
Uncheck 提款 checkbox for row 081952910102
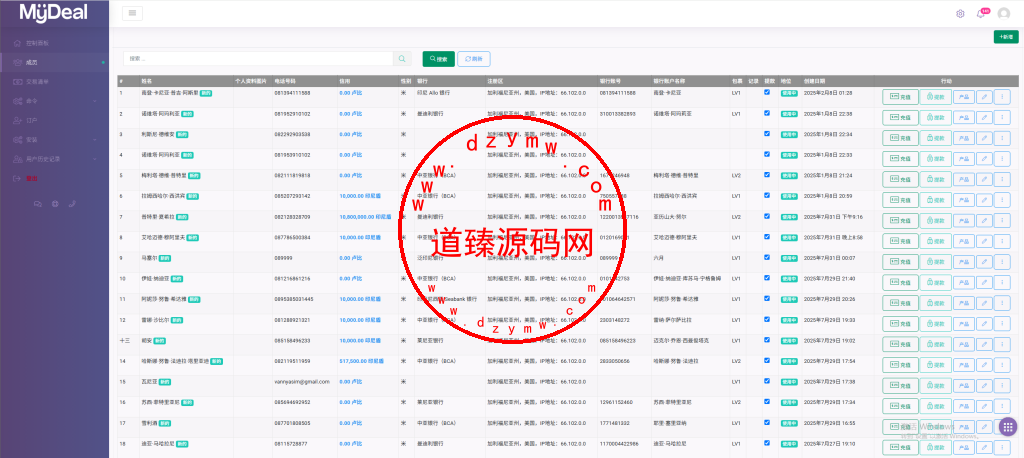(x=767, y=113)
